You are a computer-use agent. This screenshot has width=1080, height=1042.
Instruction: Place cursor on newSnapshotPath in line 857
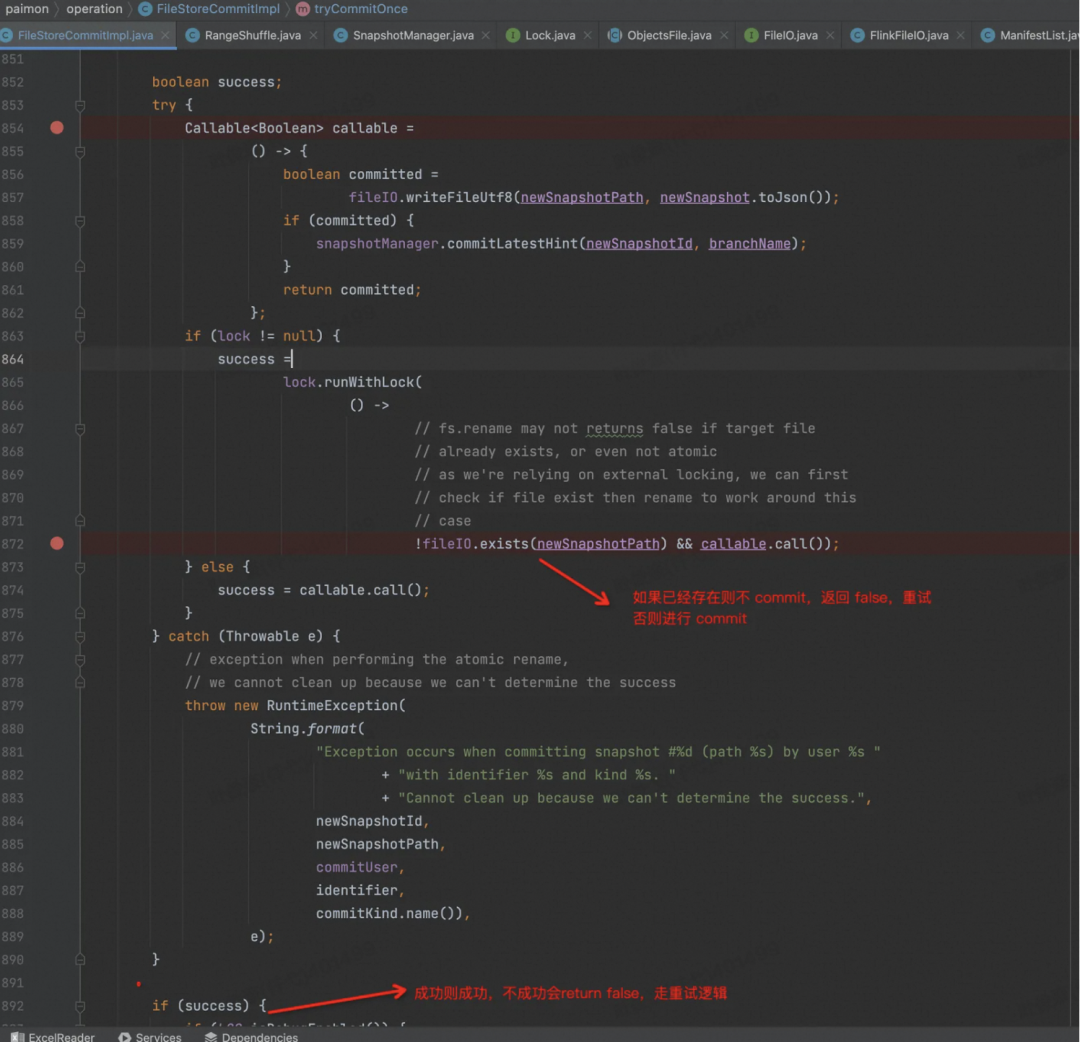coord(581,197)
